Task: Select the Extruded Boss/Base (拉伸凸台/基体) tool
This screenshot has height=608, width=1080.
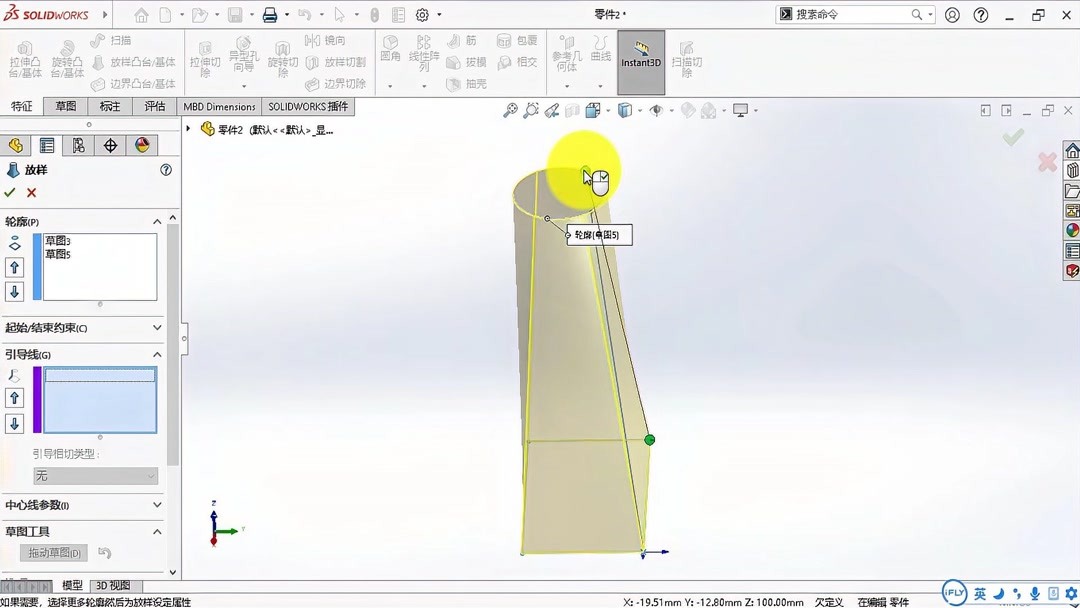Action: point(25,57)
